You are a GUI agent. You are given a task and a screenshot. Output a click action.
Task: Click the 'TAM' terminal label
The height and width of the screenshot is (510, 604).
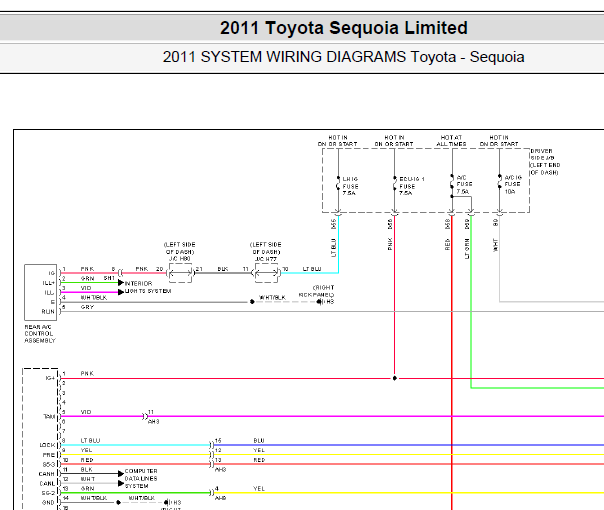(x=49, y=416)
